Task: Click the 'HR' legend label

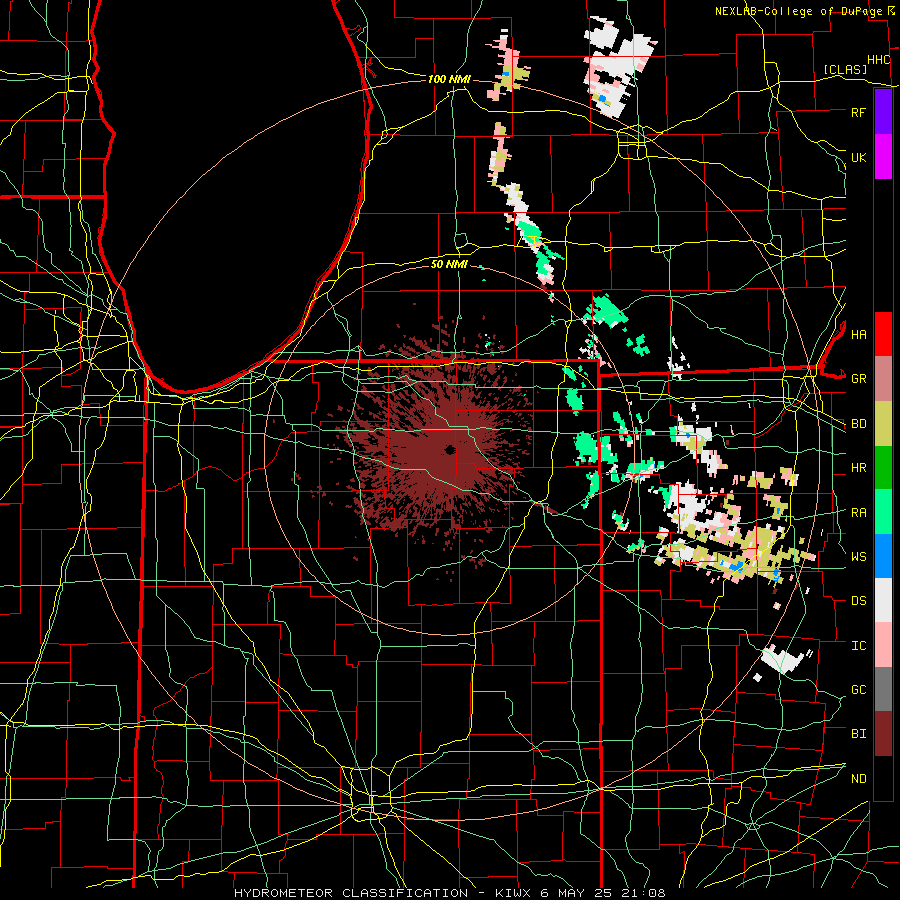Action: (858, 468)
